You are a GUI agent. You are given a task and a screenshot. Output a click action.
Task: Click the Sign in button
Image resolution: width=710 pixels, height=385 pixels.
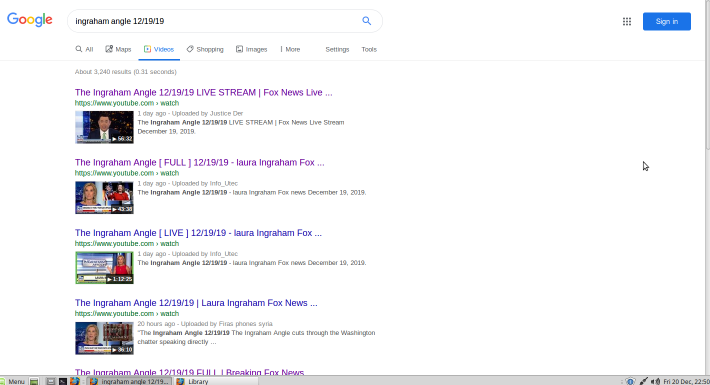[667, 21]
